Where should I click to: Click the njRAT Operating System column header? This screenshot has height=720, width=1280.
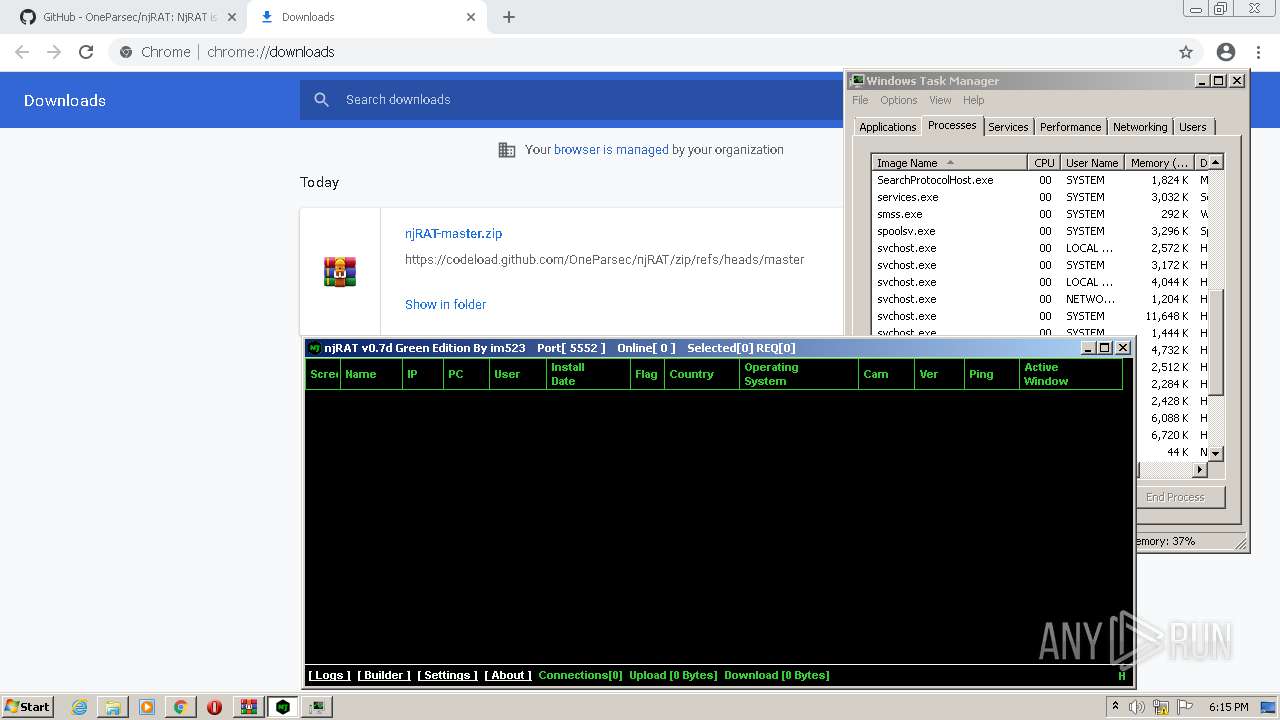point(798,374)
